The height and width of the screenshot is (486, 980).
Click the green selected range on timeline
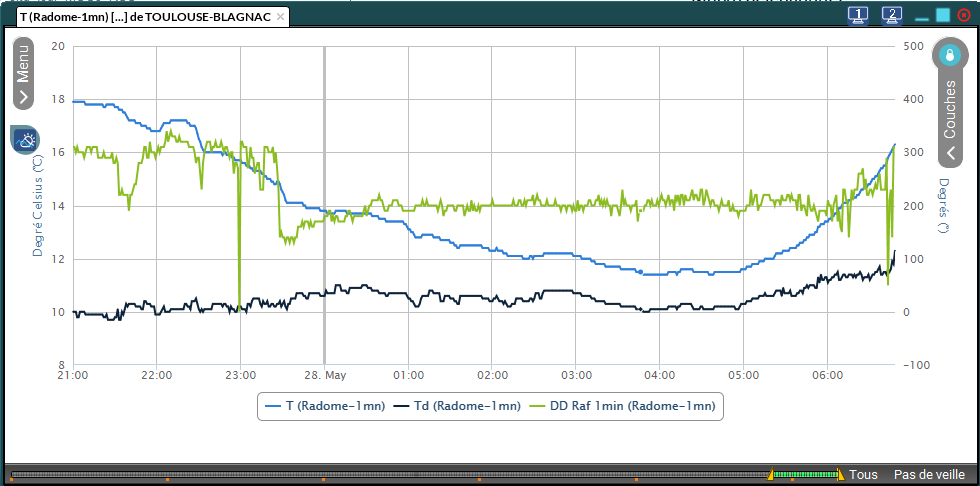tap(805, 474)
